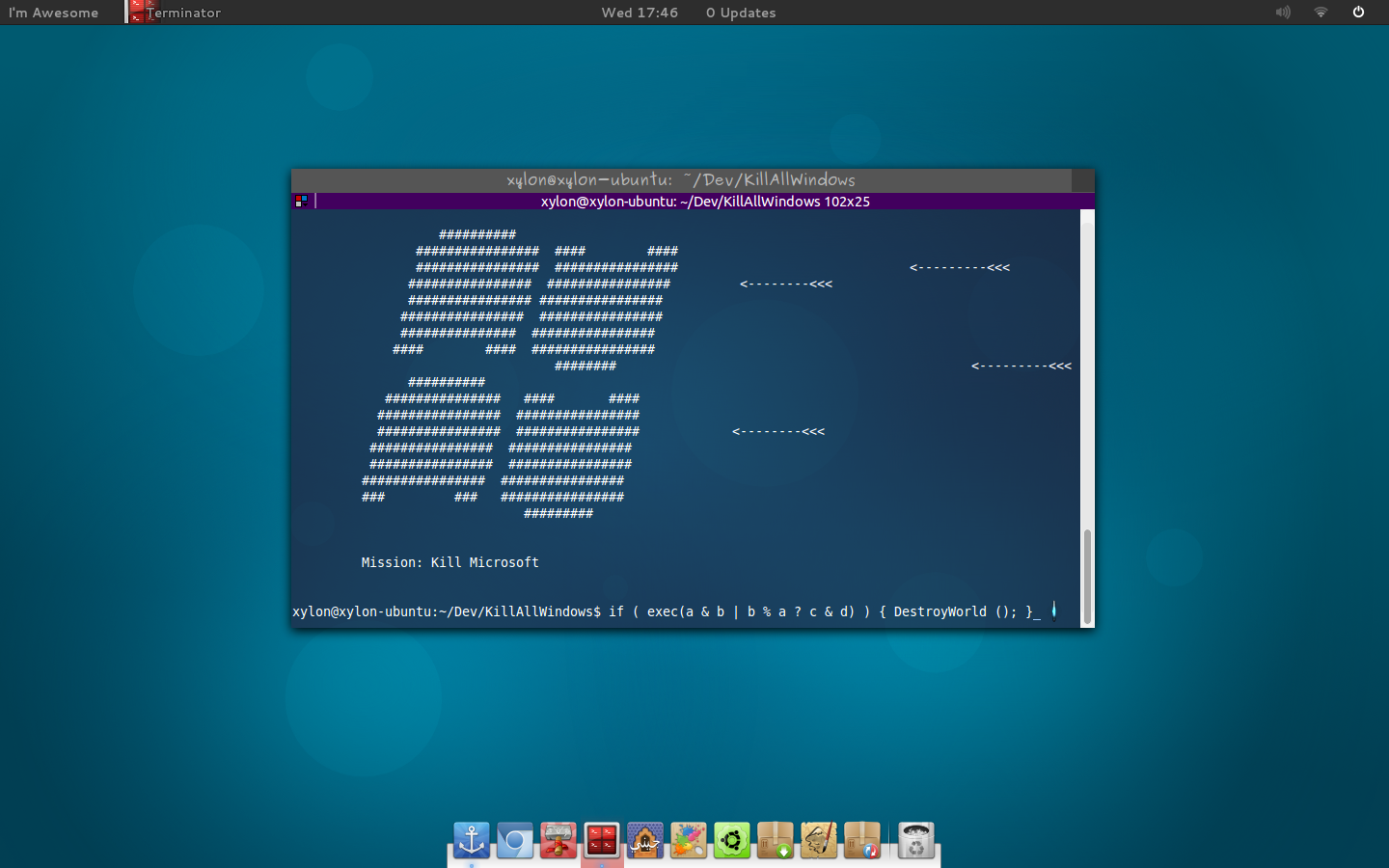Screen dimensions: 1389x868
Task: Open the Wi-Fi network indicator
Action: coord(1321,13)
